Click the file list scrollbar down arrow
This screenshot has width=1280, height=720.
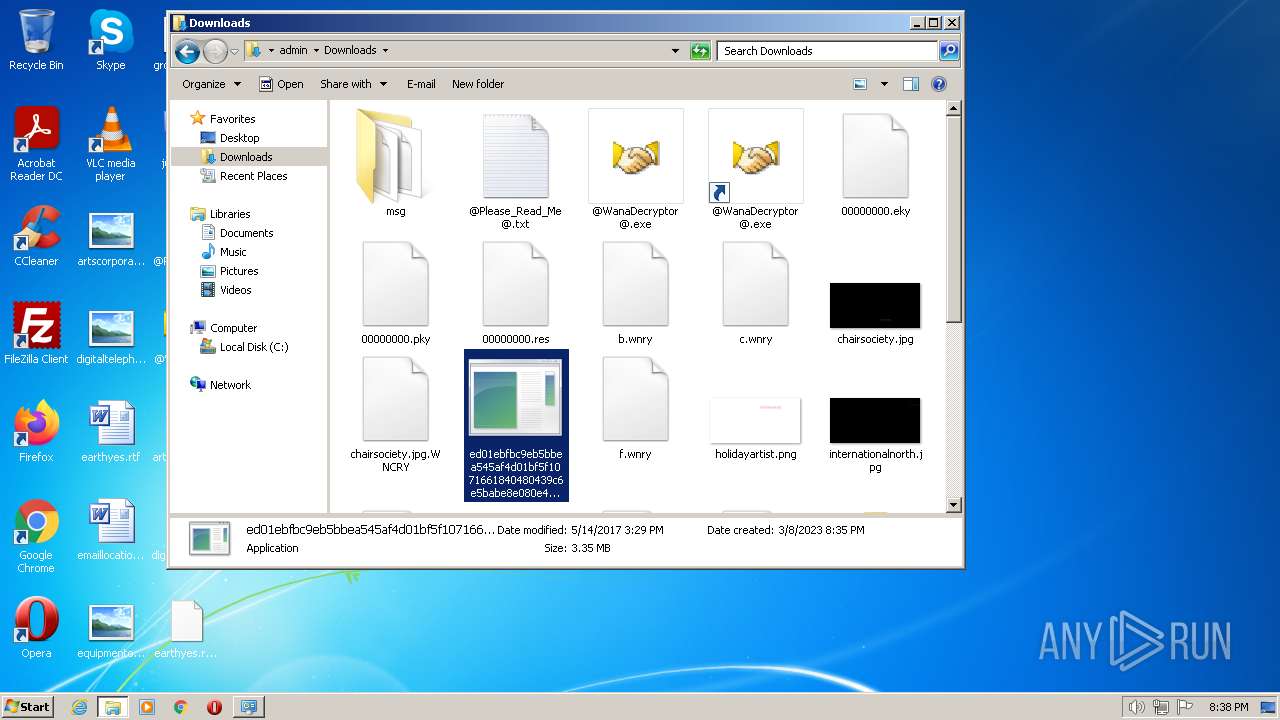point(953,505)
